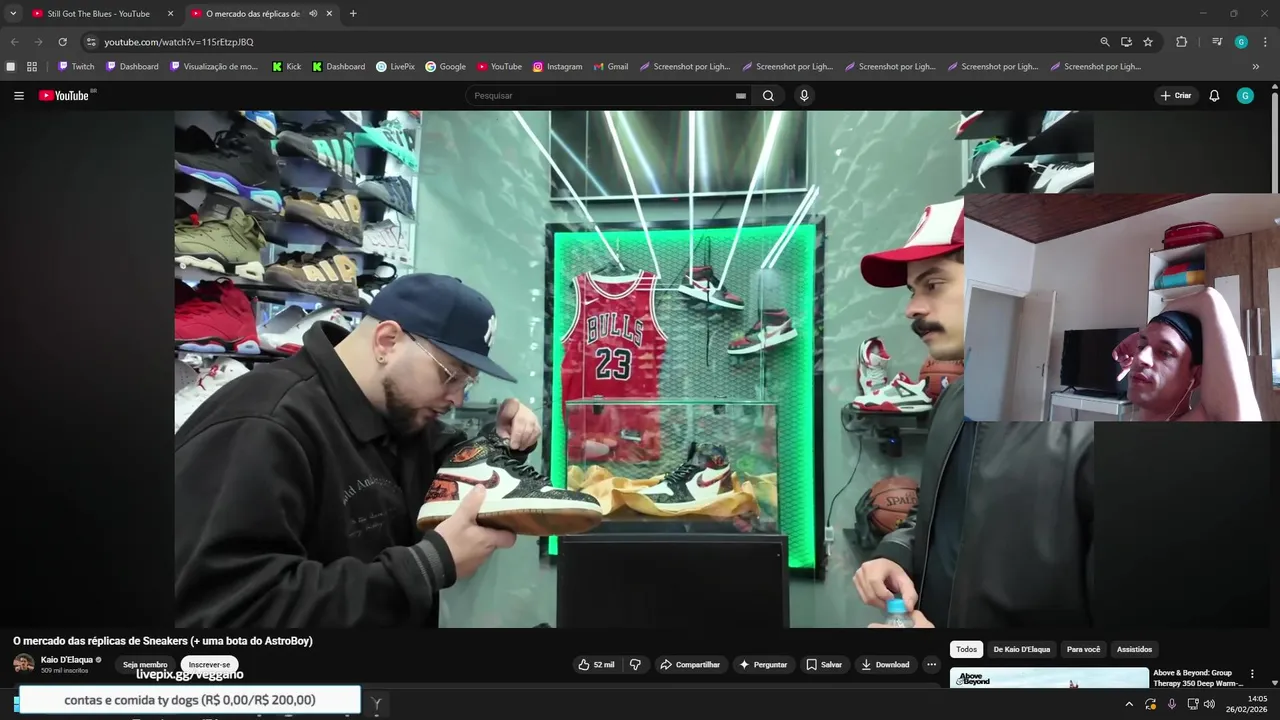Image resolution: width=1280 pixels, height=720 pixels.
Task: Pause the sneaker video by clicking the player
Action: [x=634, y=369]
